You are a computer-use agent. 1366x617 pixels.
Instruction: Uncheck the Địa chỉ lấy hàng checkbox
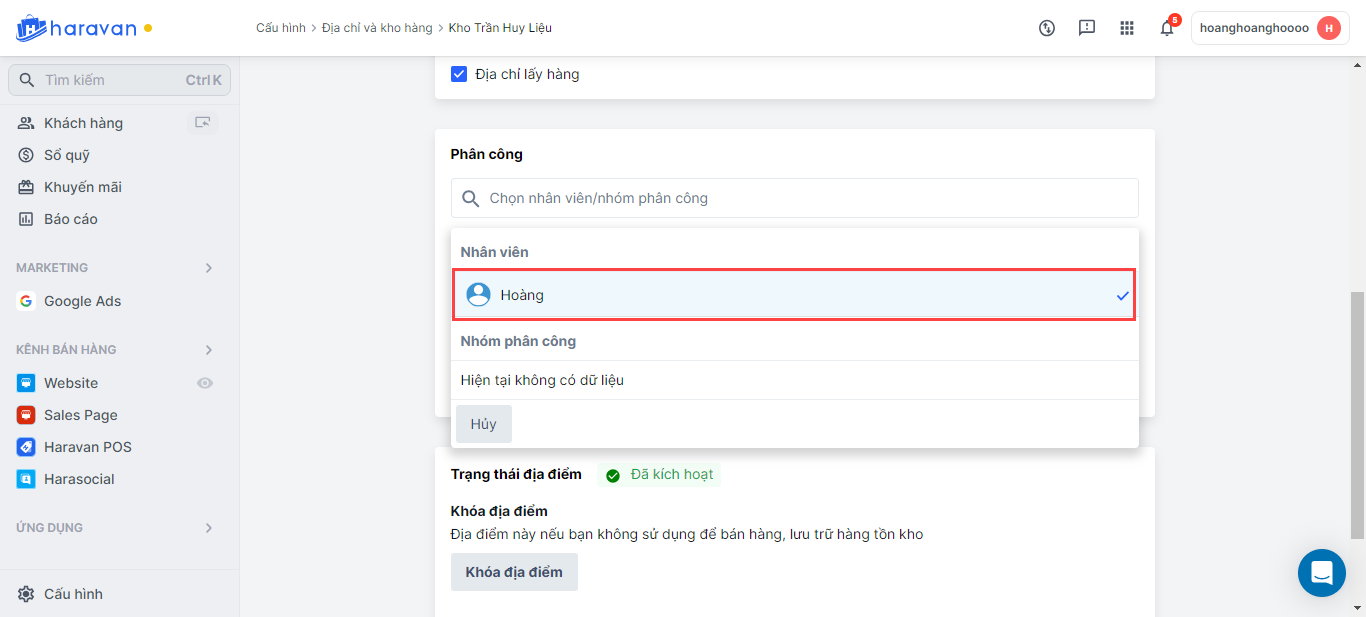(459, 74)
